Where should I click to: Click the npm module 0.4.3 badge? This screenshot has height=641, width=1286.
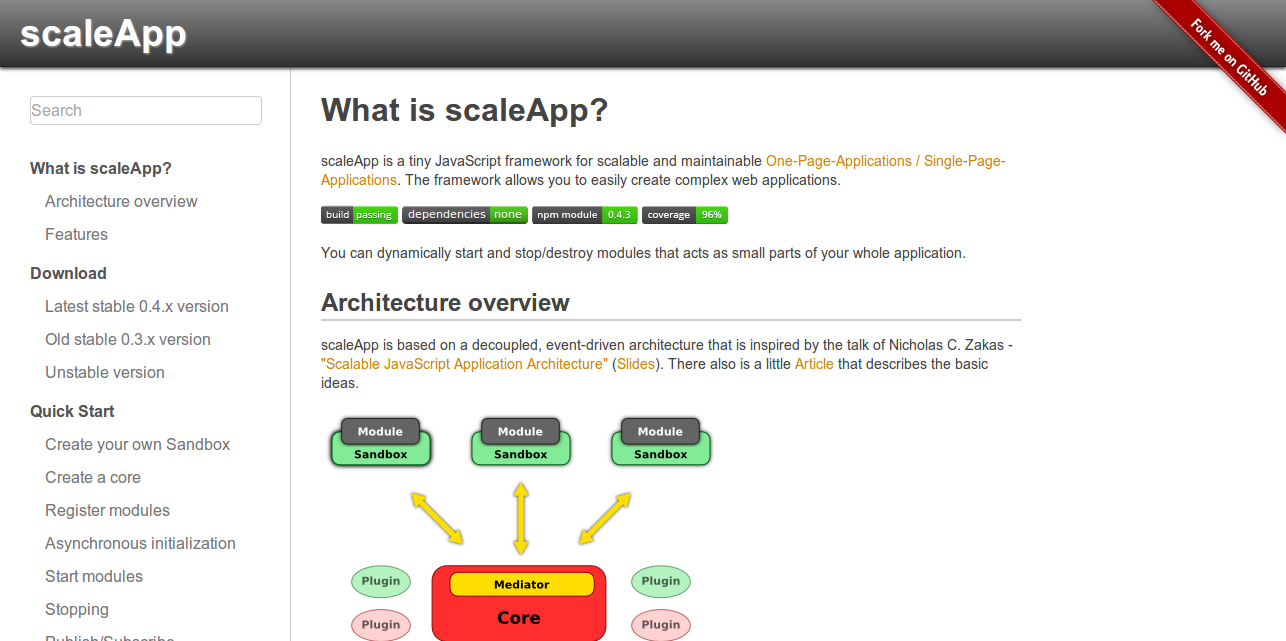(x=584, y=215)
